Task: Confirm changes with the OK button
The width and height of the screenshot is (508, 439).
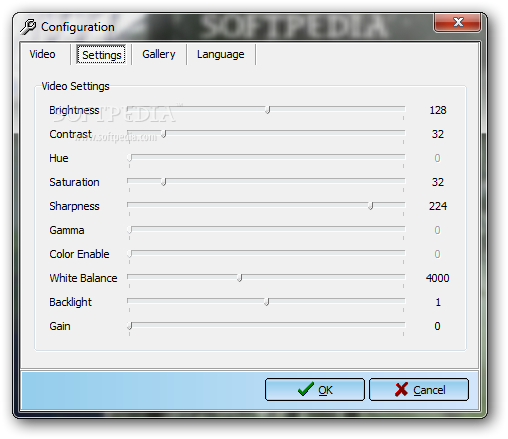Action: click(315, 389)
